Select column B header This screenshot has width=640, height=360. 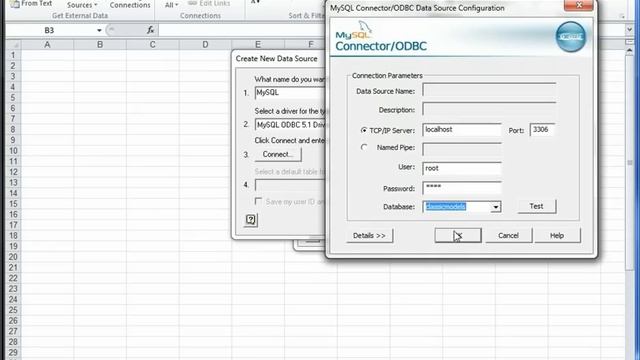click(100, 44)
